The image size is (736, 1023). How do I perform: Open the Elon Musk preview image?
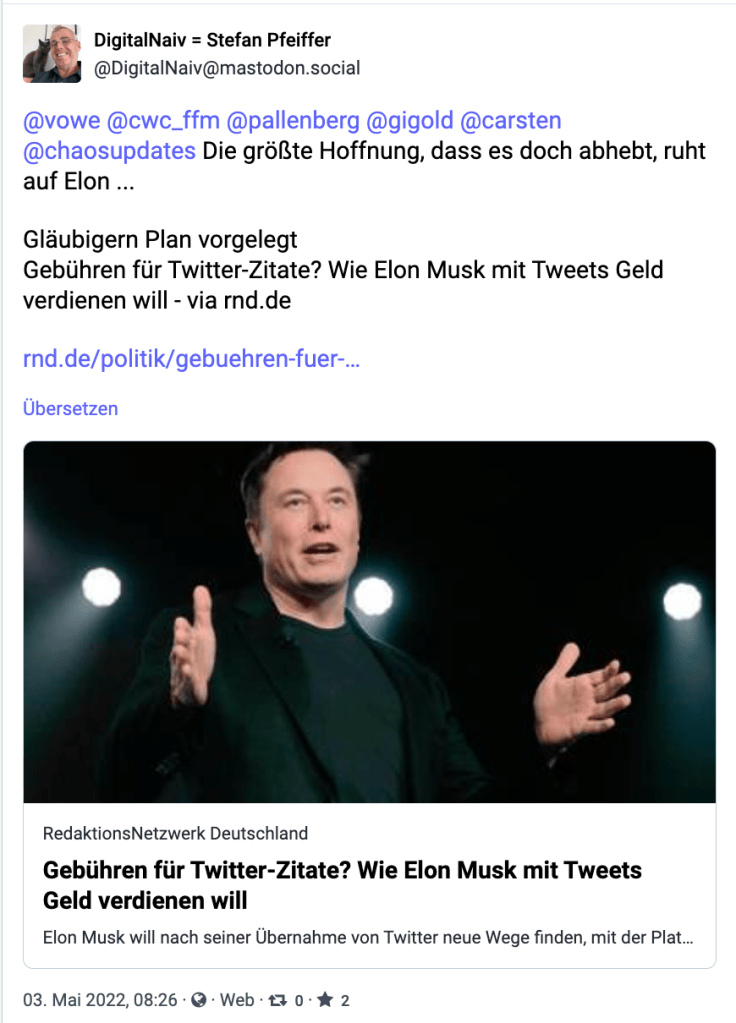click(x=369, y=621)
